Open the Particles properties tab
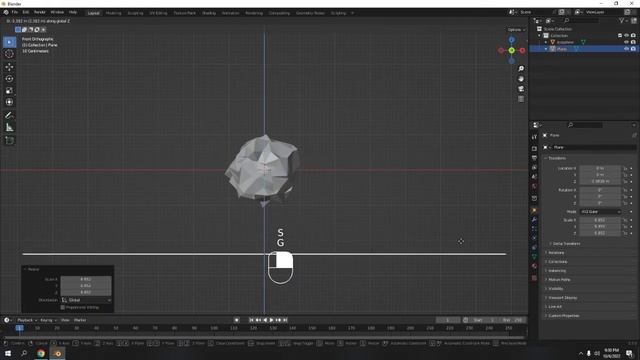 click(x=534, y=229)
